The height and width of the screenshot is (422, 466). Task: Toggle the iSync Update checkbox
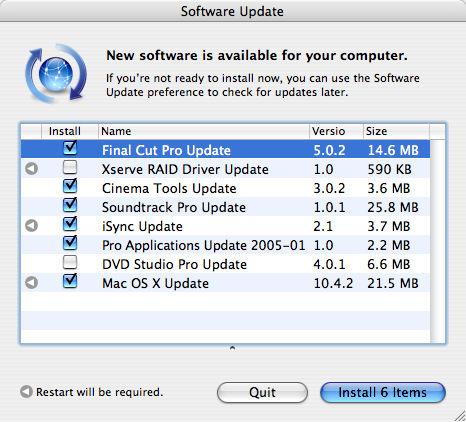(70, 224)
